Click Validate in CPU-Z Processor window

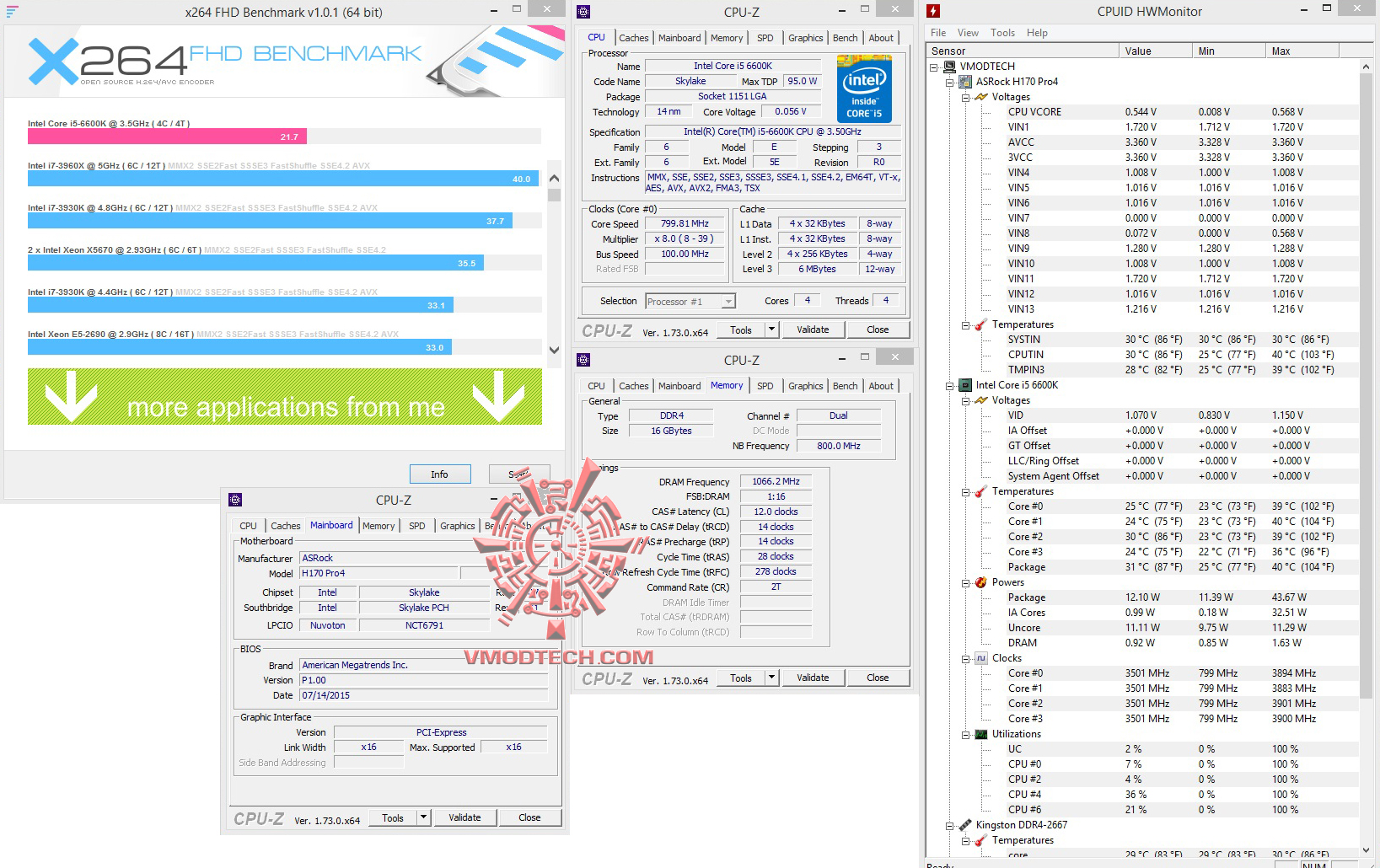tap(813, 330)
